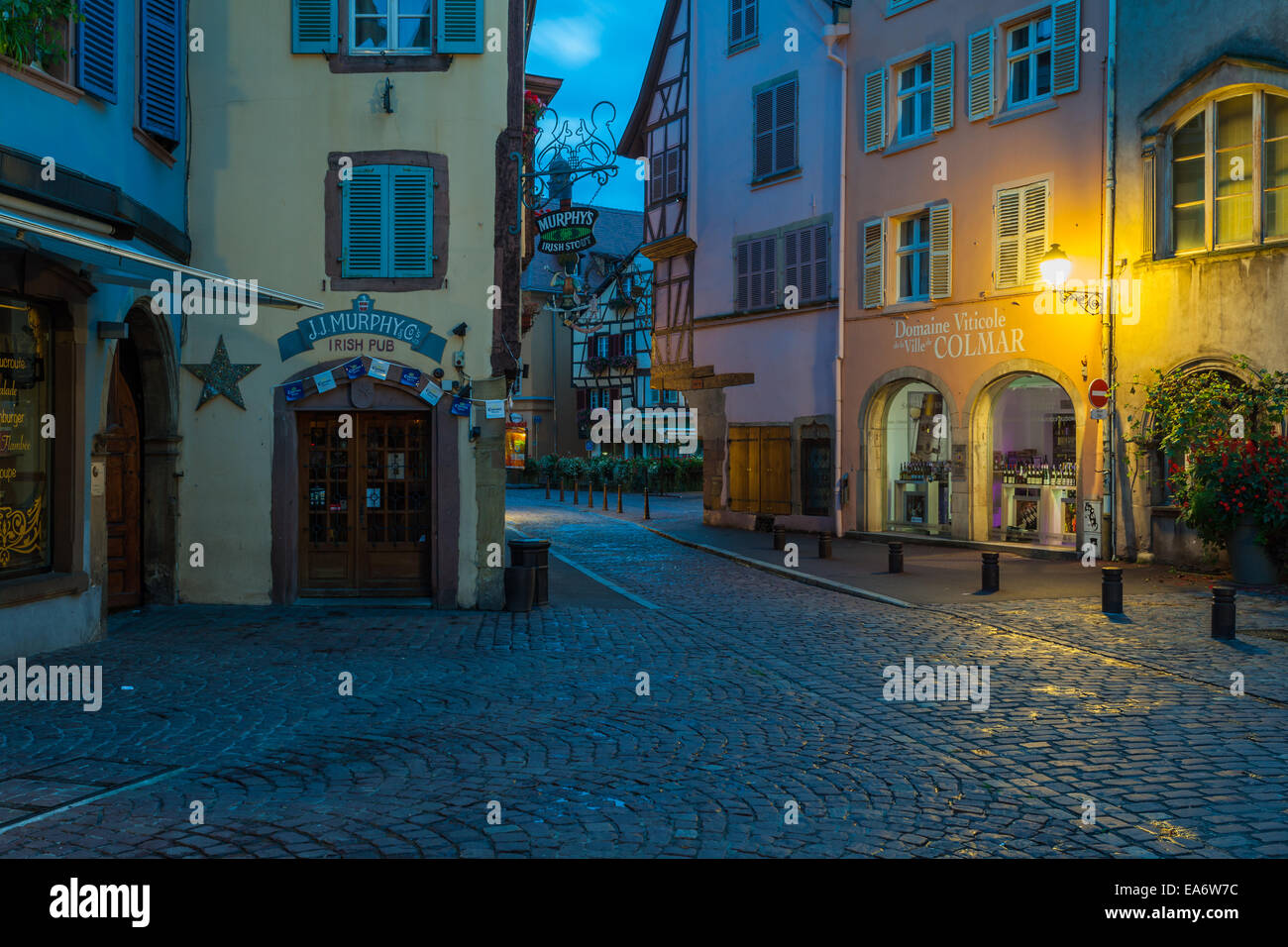Click the metal star on the pub wall
This screenshot has width=1288, height=947.
tap(221, 373)
